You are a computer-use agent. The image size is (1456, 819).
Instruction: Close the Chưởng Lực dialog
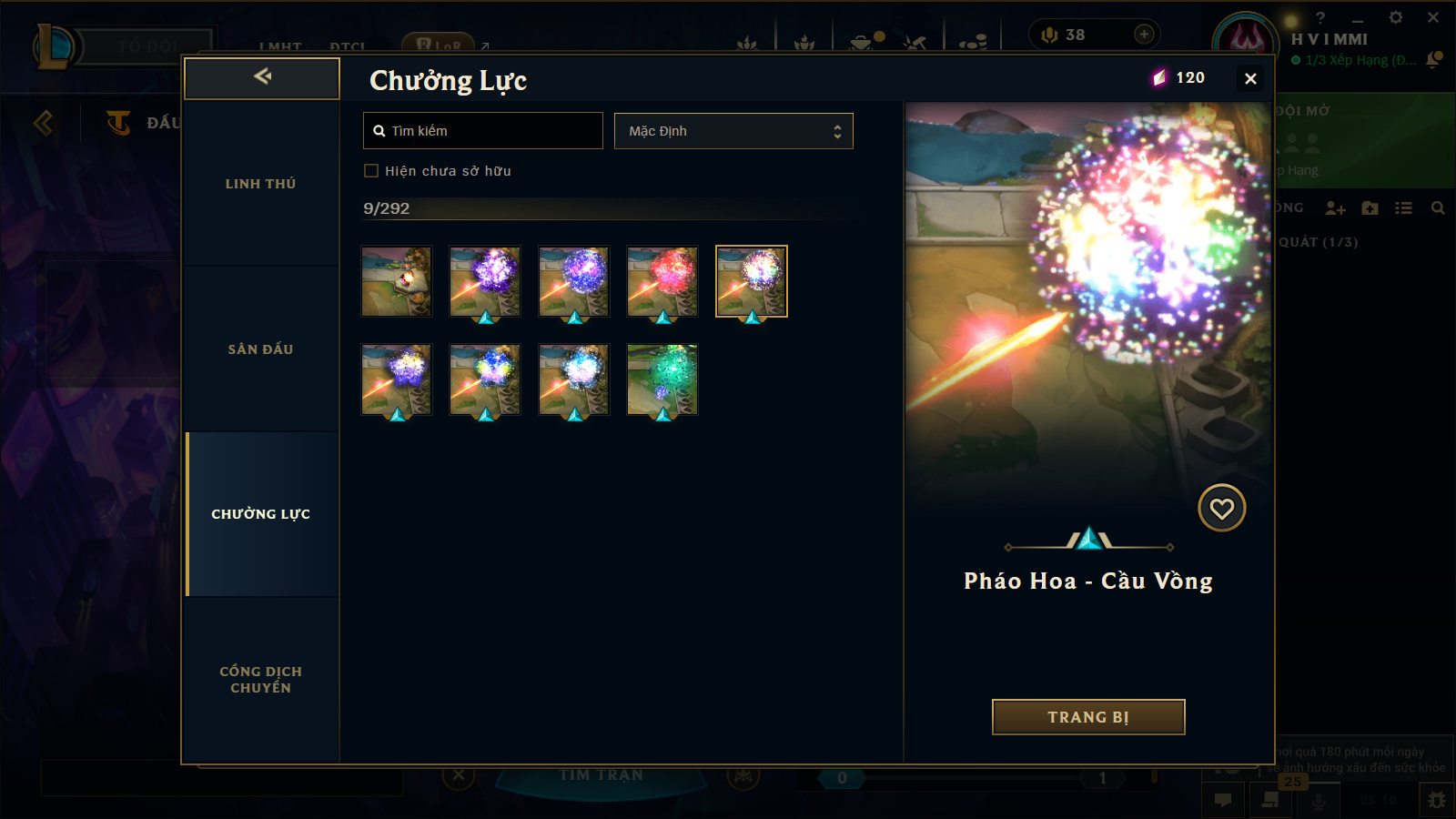(x=1250, y=79)
